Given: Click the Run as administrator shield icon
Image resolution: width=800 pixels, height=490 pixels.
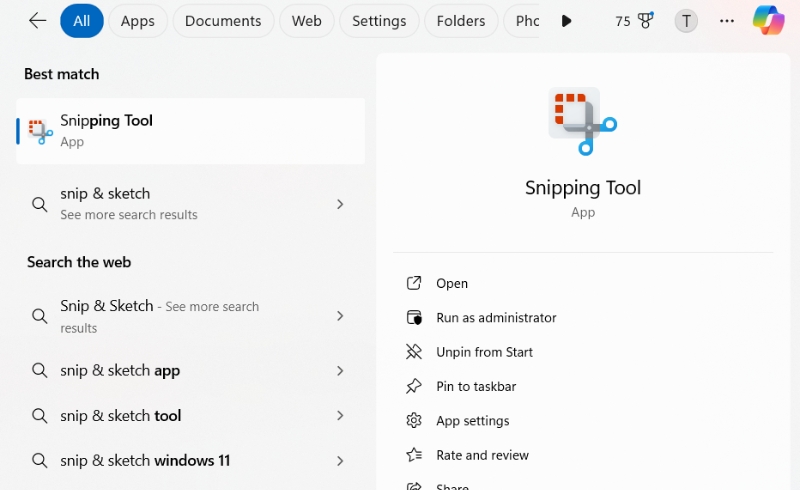Looking at the screenshot, I should [414, 317].
